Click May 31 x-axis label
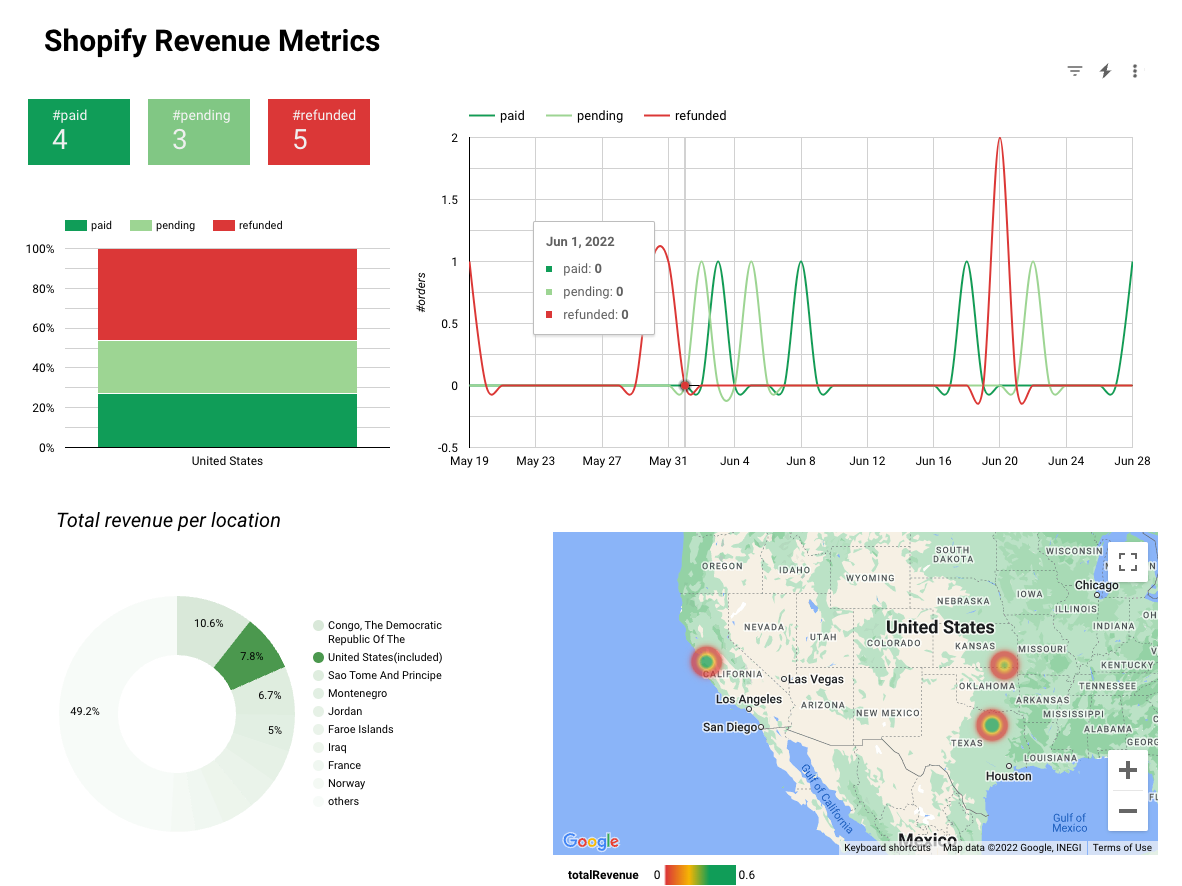Viewport: 1182px width, 886px height. point(668,461)
